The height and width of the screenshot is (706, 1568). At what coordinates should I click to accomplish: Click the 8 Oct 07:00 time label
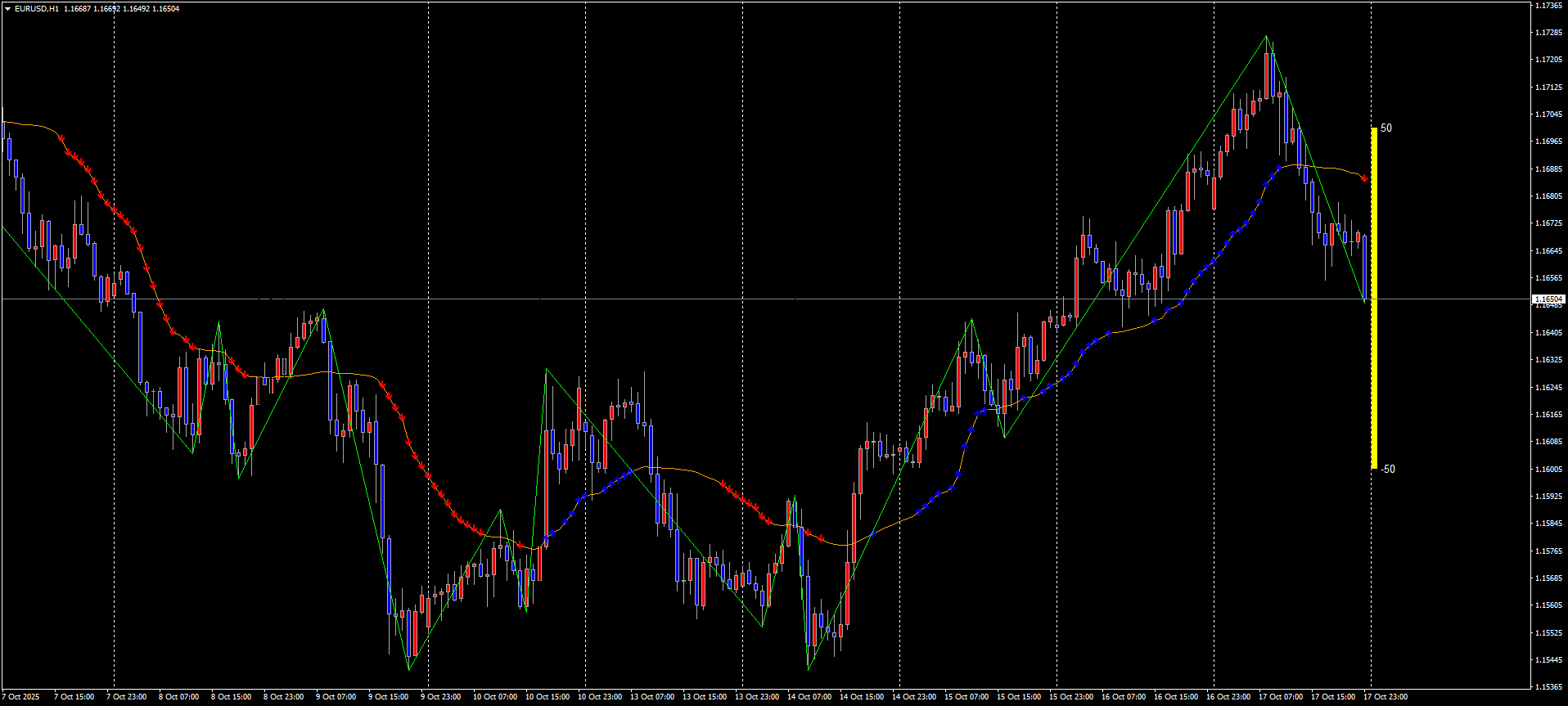[x=178, y=697]
